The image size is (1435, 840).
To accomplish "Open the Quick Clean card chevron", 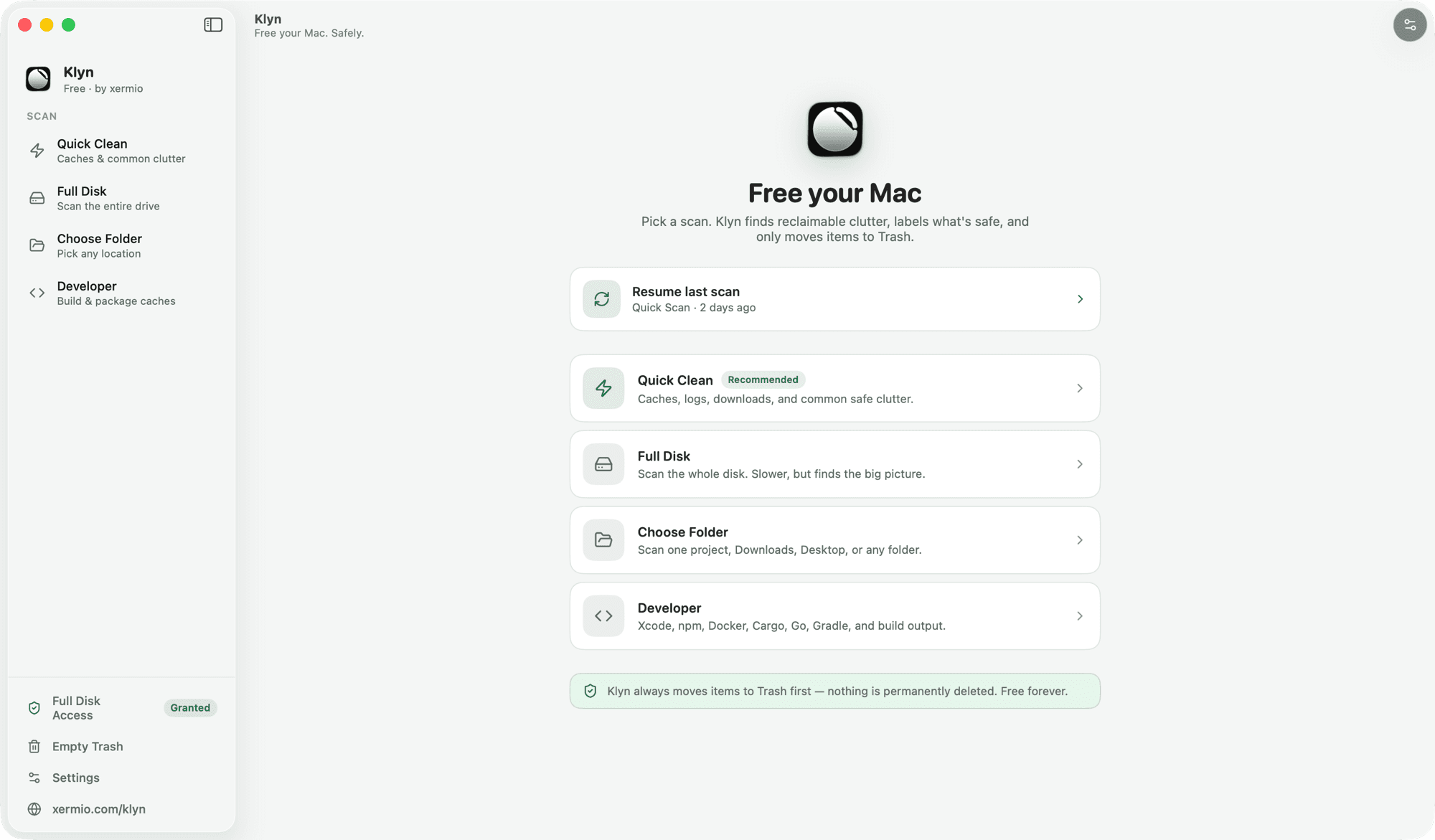I will [x=1080, y=388].
